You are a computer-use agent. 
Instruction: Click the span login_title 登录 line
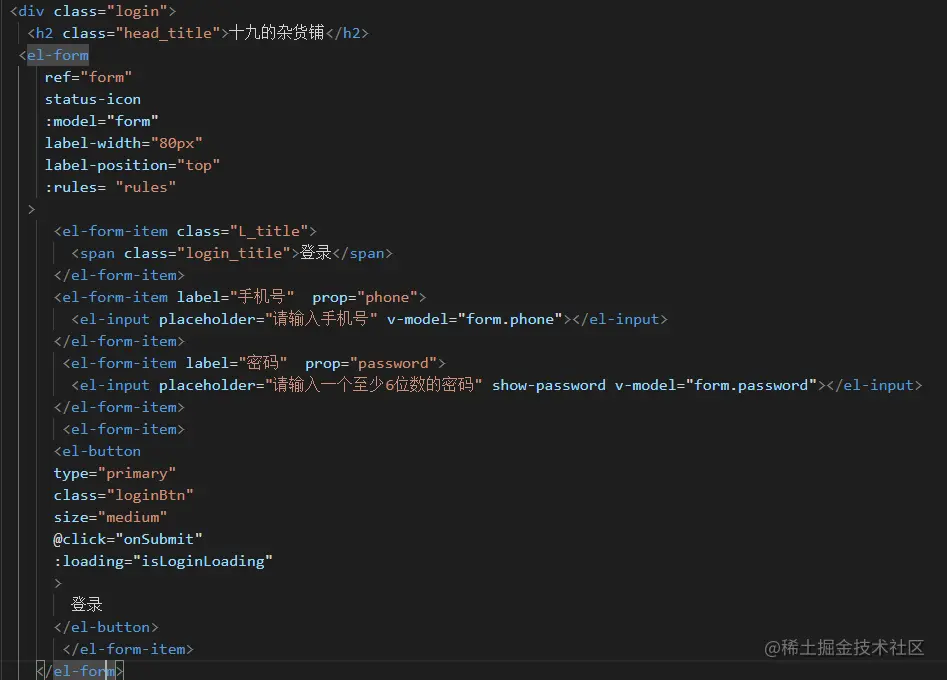(x=232, y=253)
